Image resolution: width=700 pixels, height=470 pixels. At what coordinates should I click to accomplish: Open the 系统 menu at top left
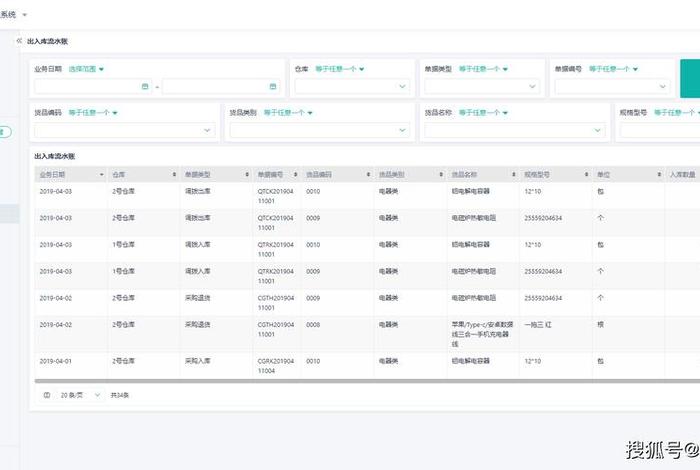pyautogui.click(x=14, y=15)
